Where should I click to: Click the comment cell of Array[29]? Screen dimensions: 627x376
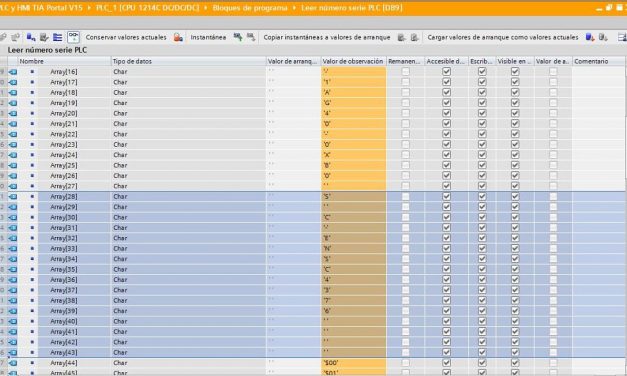tap(599, 207)
